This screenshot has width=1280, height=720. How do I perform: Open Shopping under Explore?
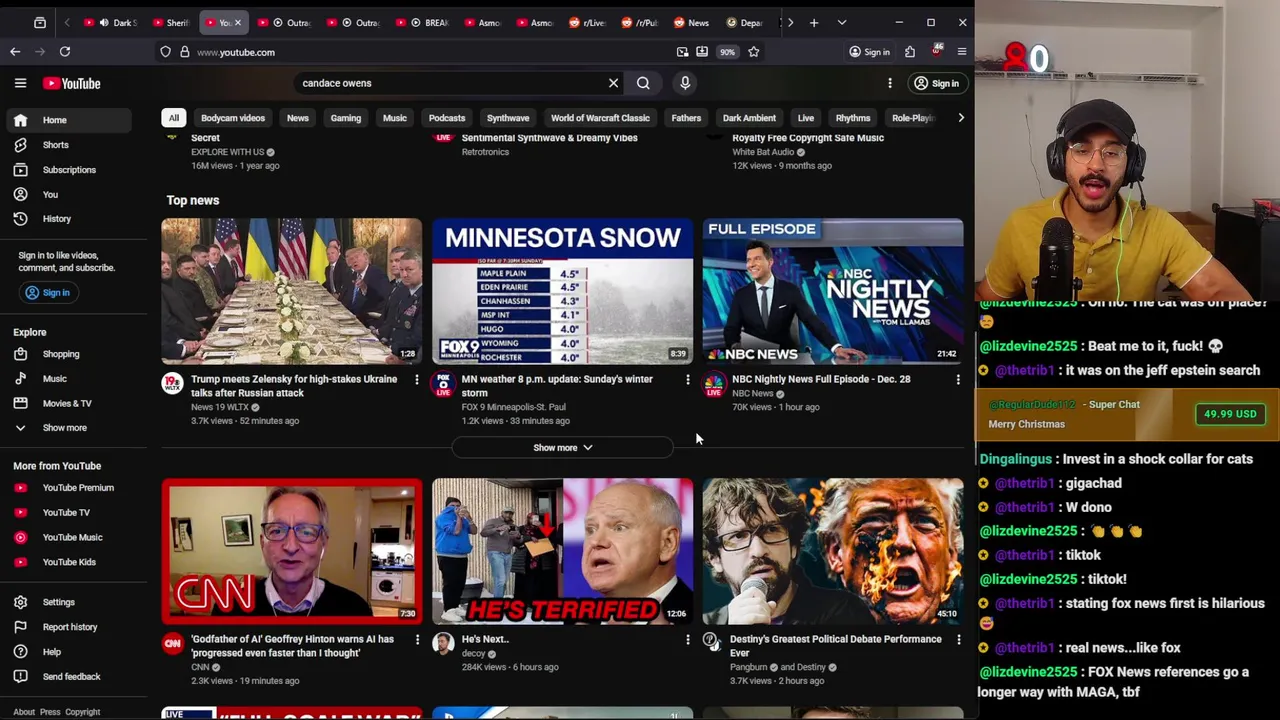click(x=60, y=354)
